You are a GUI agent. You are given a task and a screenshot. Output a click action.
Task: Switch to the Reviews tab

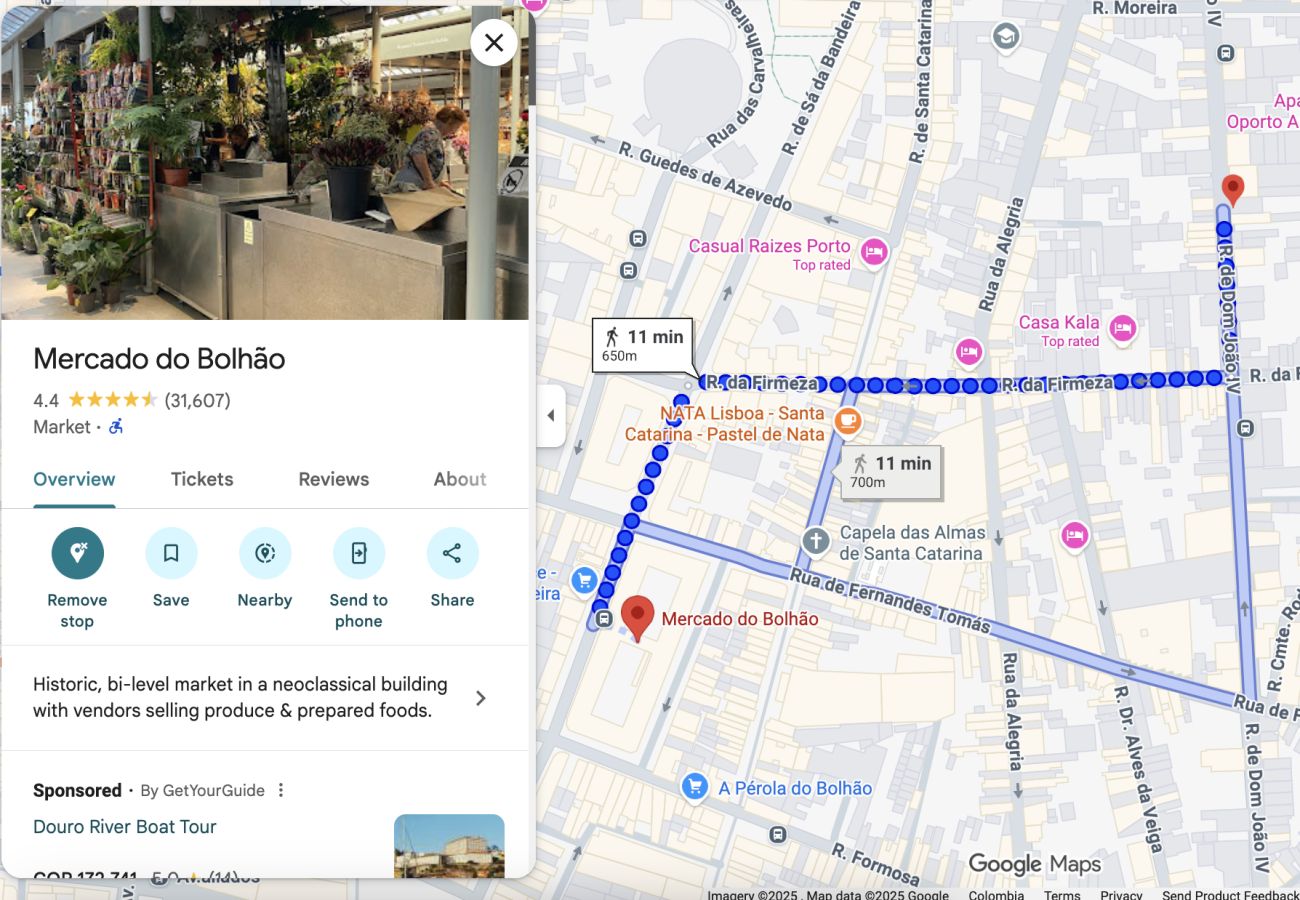pos(334,479)
